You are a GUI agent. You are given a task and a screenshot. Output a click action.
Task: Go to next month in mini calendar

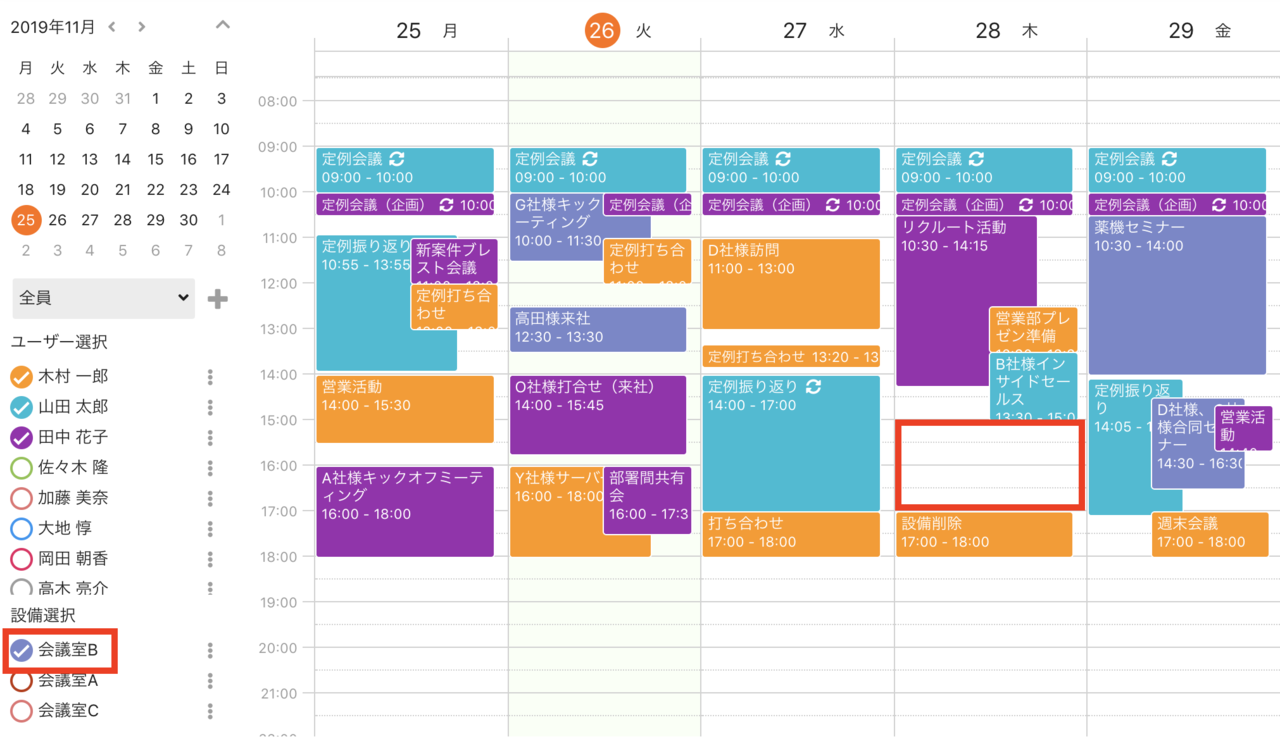[142, 27]
